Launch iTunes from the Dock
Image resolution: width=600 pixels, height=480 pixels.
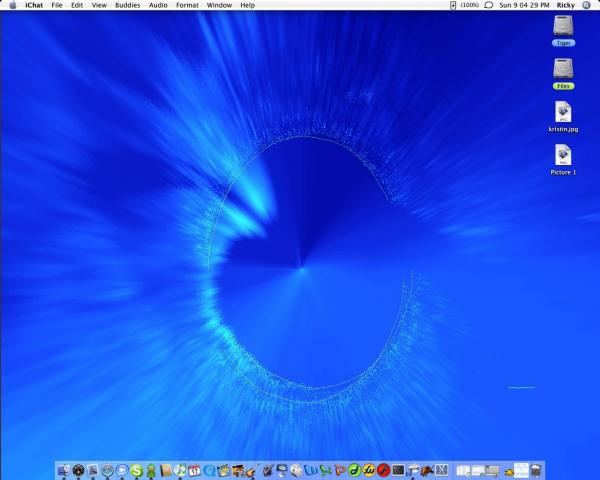pyautogui.click(x=180, y=470)
